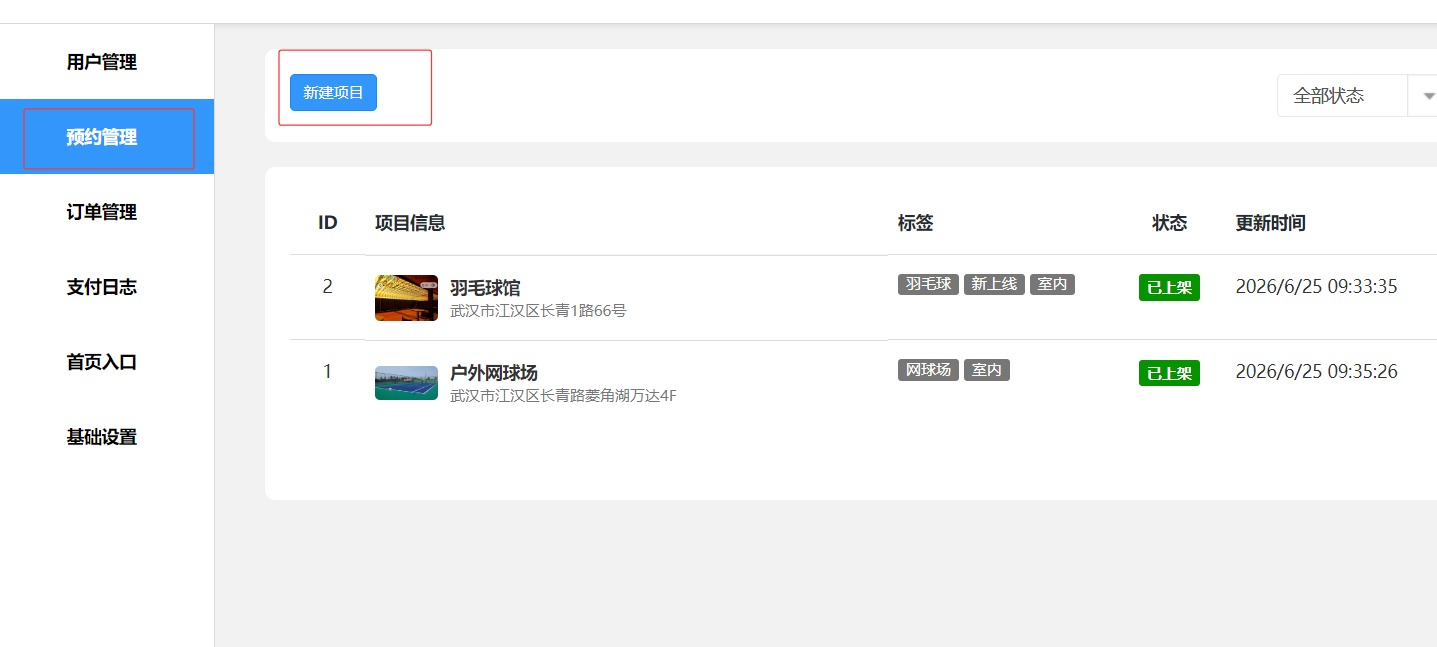Image resolution: width=1437 pixels, height=647 pixels.
Task: Click 室内 tag in 羽毛球馆 row
Action: [x=1052, y=284]
